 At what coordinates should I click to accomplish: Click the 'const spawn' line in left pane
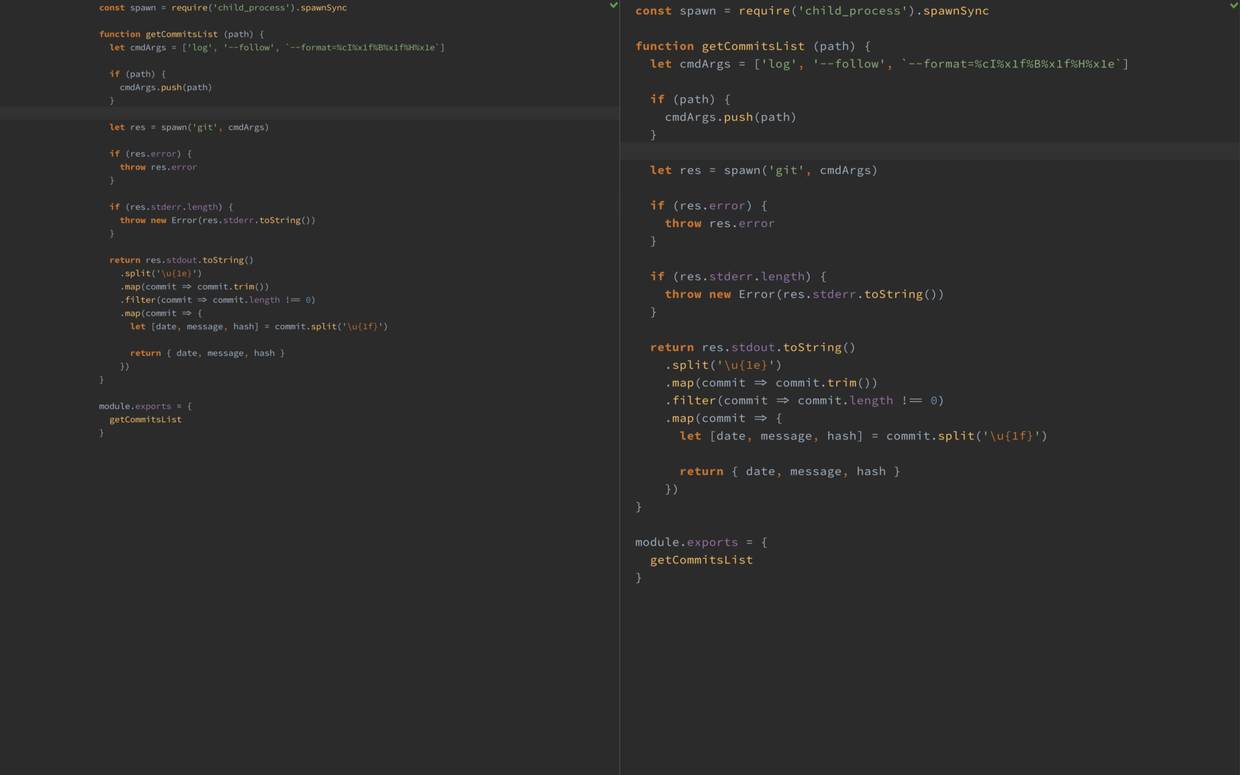coord(223,8)
